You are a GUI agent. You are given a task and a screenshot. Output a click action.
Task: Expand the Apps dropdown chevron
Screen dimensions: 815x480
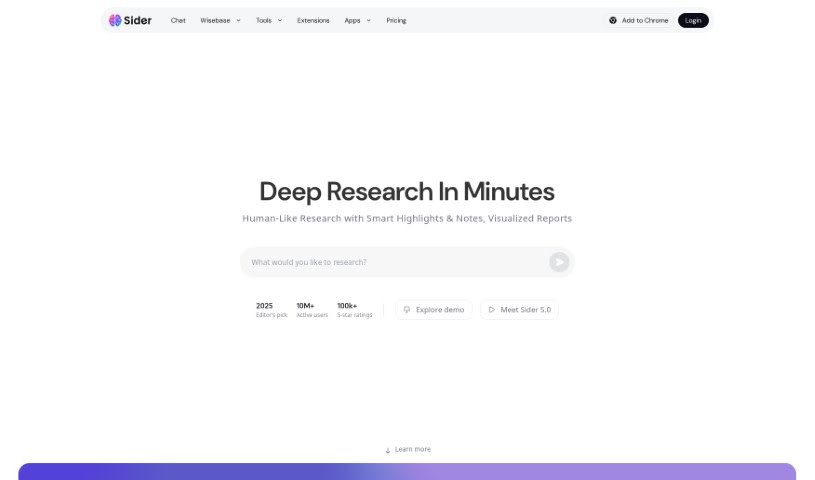(369, 20)
